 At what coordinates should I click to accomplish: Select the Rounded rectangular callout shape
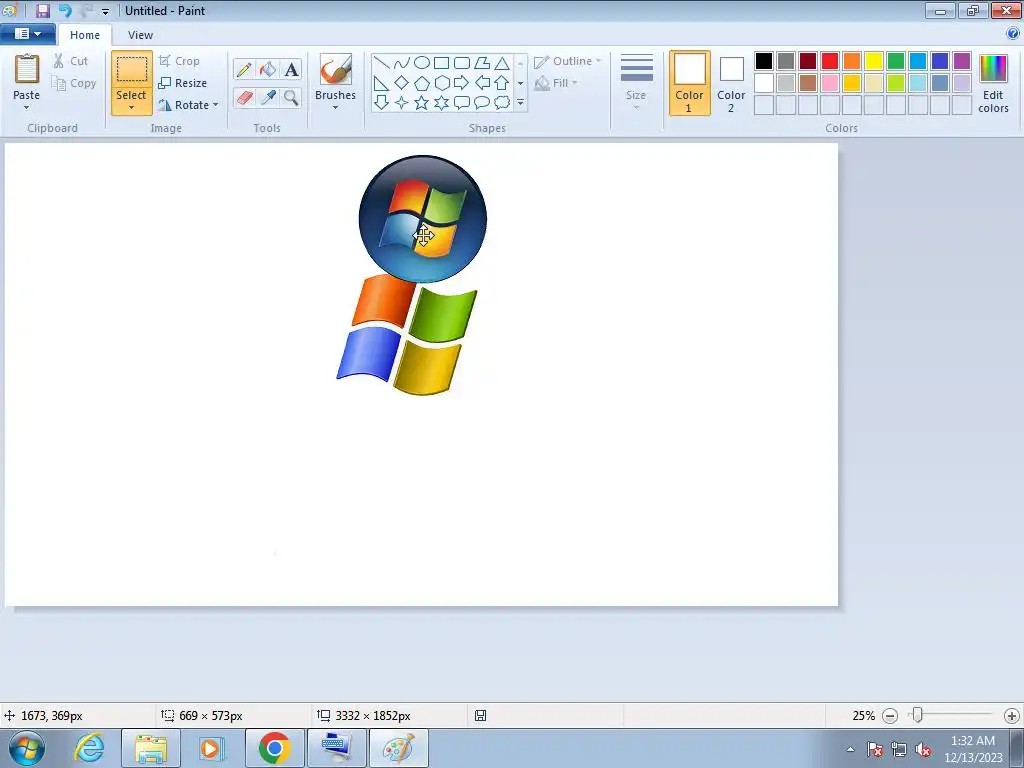[462, 103]
